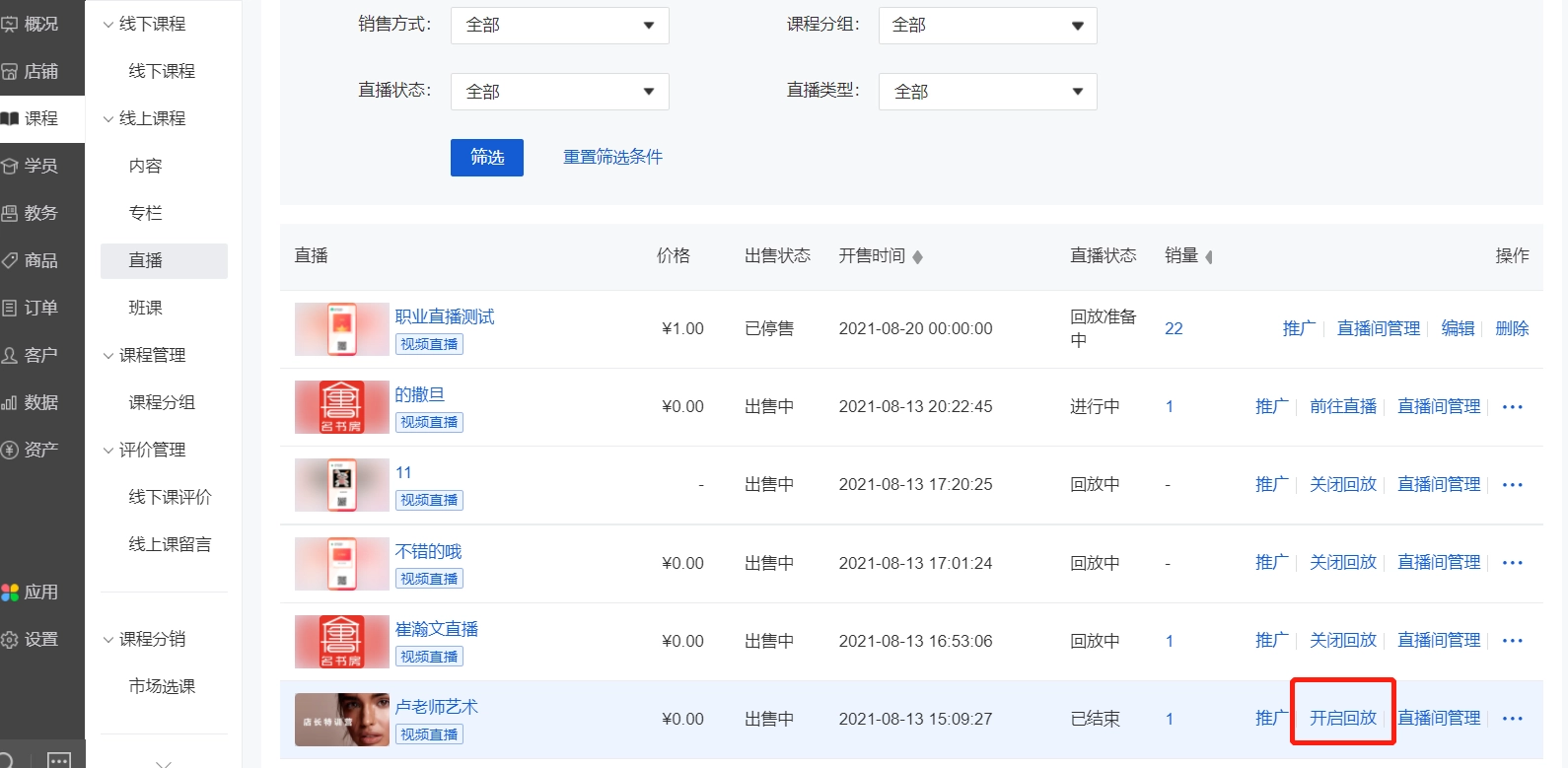Go to 班课 menu item
1568x768 pixels.
145,308
